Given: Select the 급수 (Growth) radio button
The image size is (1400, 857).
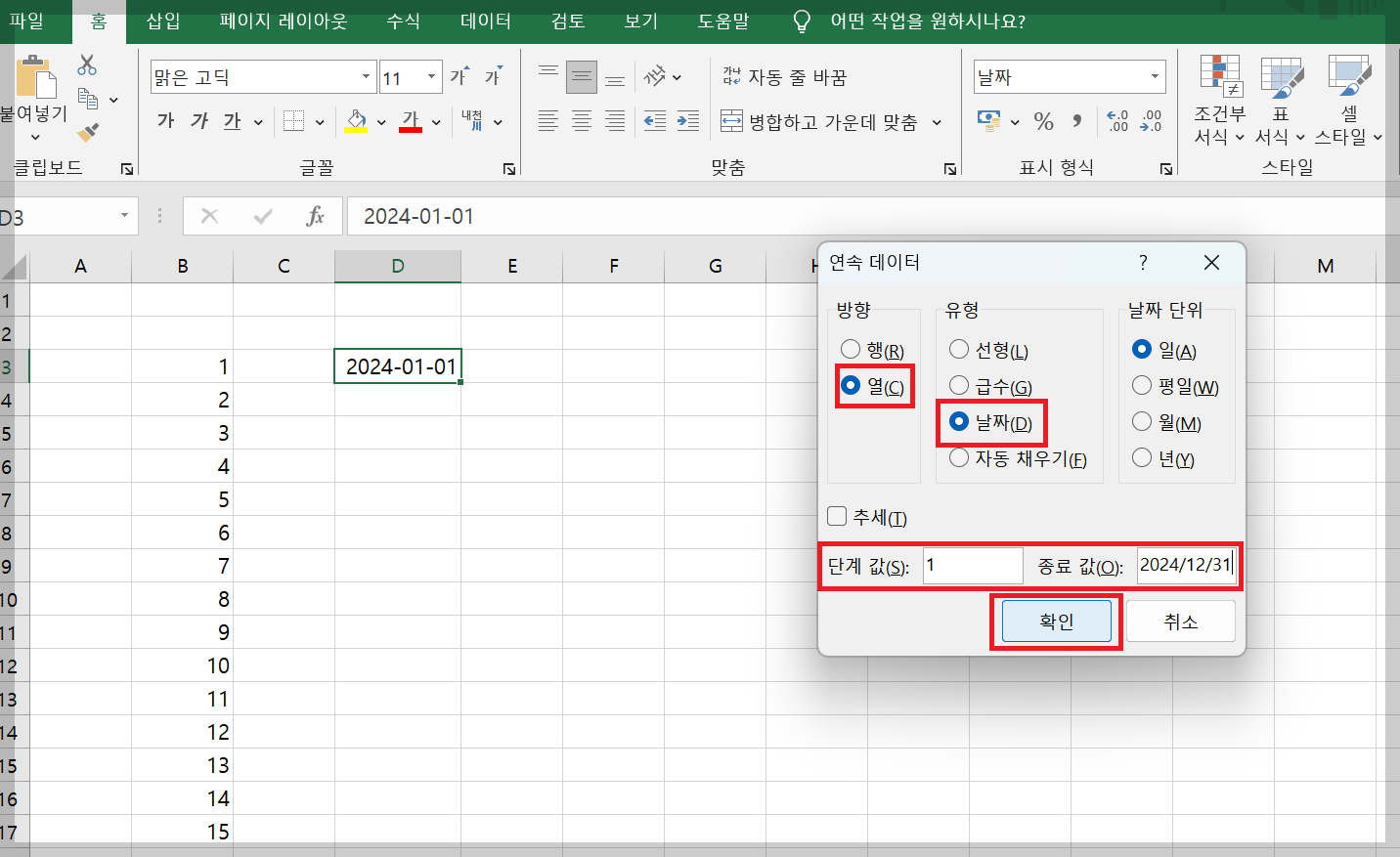Looking at the screenshot, I should pyautogui.click(x=958, y=385).
